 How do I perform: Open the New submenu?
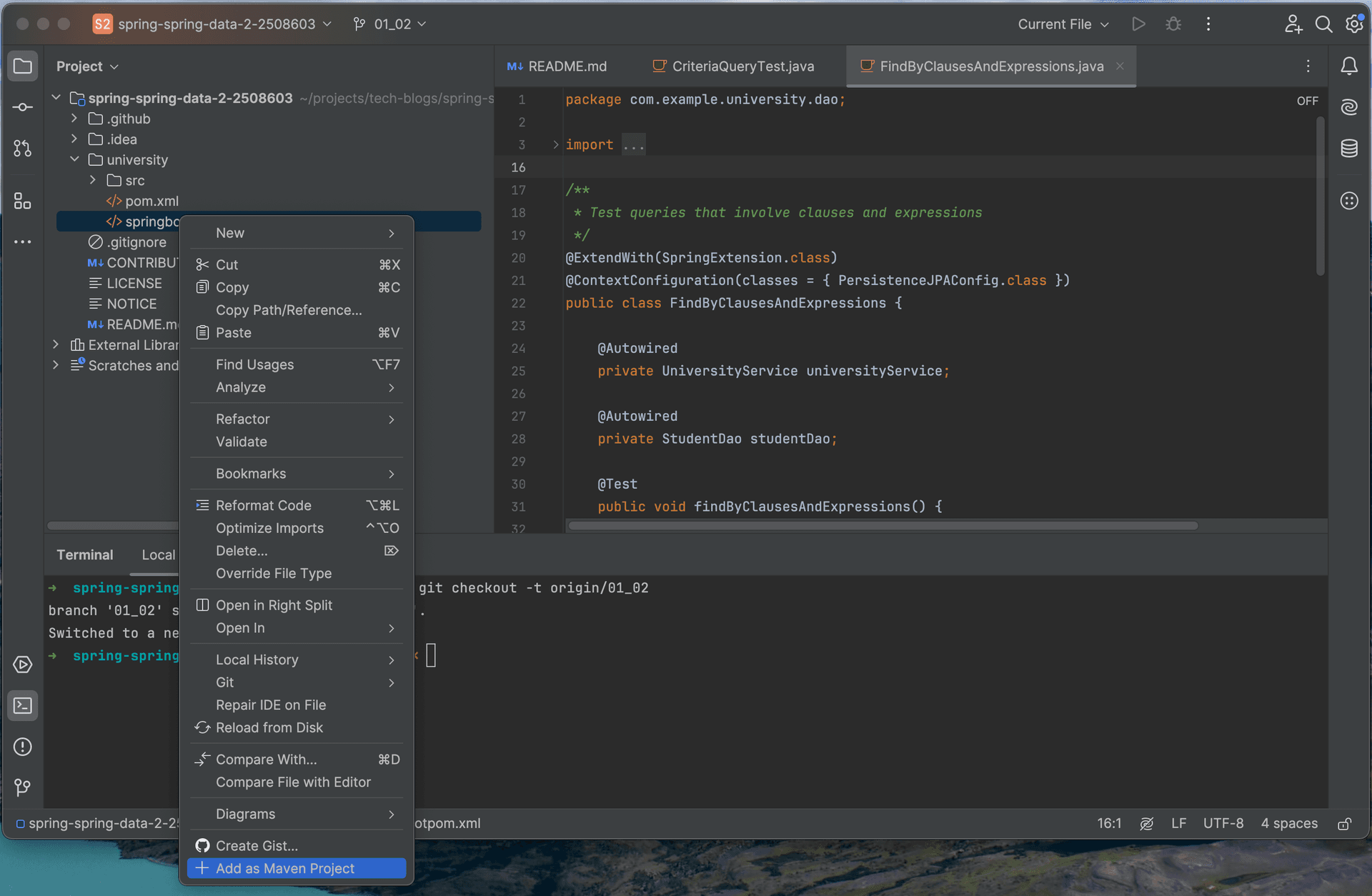[x=297, y=233]
